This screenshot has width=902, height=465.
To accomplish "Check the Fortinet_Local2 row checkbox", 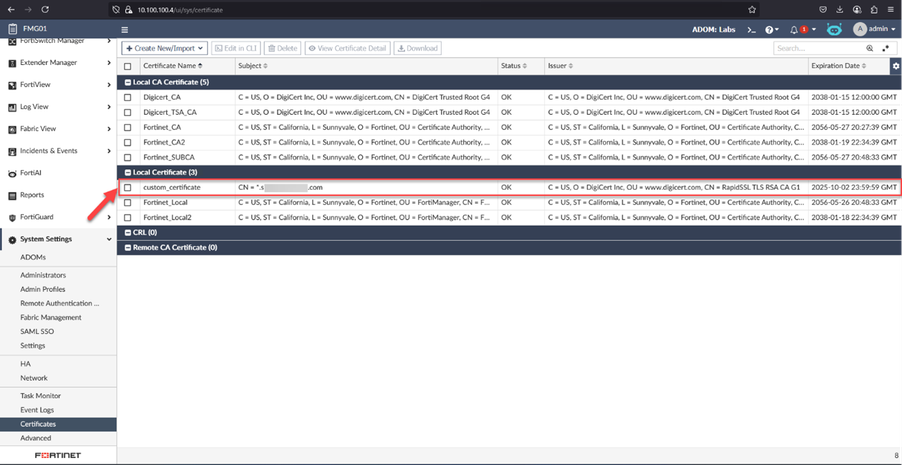I will pos(128,218).
